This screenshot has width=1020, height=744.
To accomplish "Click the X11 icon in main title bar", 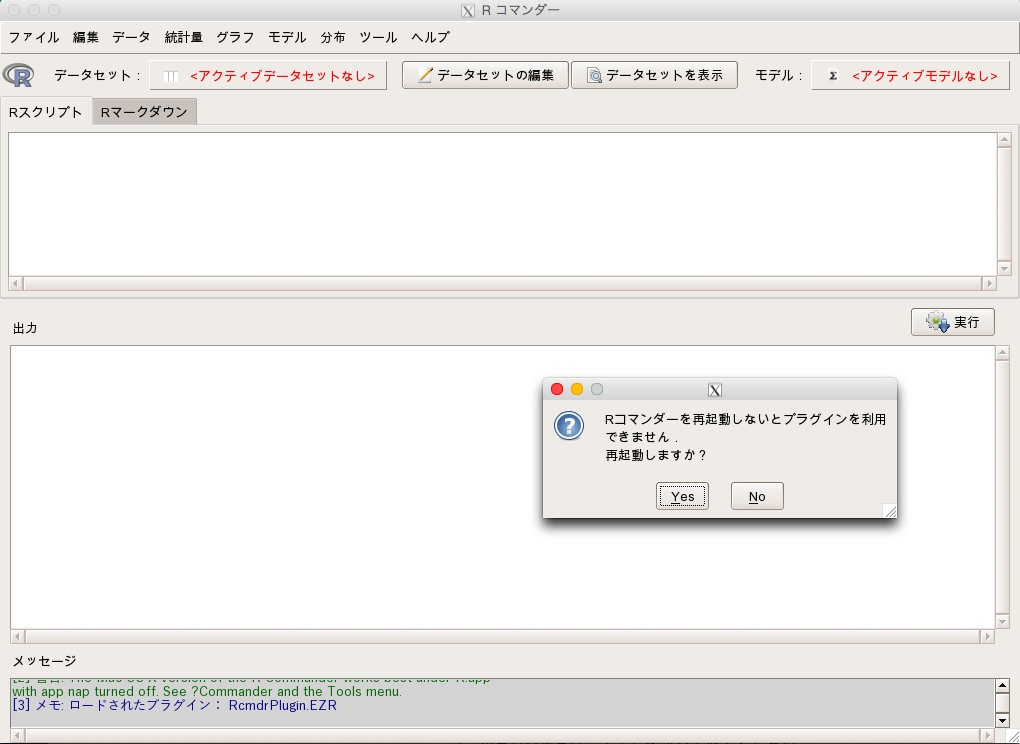I will coord(467,10).
